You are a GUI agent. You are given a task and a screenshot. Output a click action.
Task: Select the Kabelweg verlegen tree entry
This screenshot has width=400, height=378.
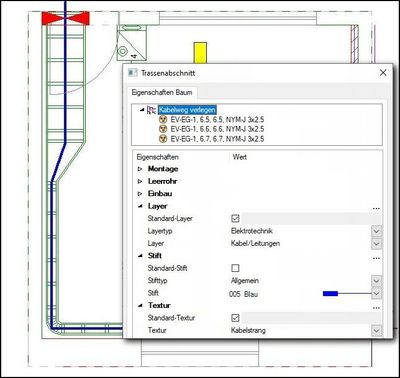tap(187, 110)
